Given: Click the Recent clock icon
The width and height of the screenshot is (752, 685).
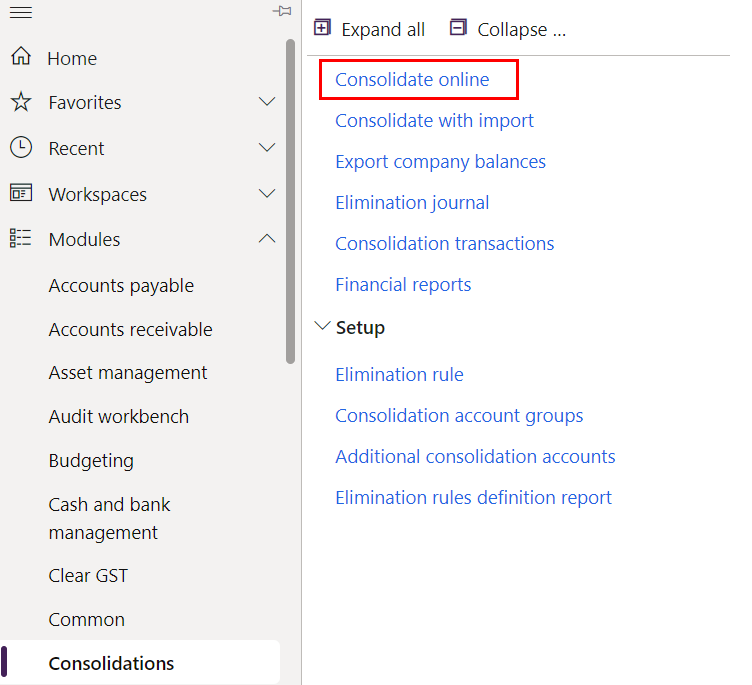Looking at the screenshot, I should [21, 147].
